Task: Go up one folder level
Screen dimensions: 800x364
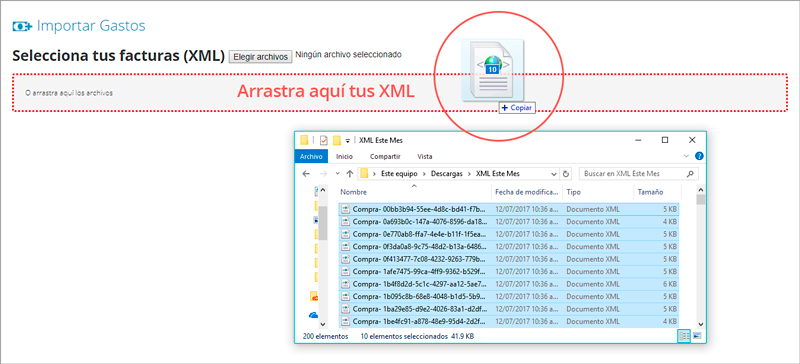Action: click(349, 174)
